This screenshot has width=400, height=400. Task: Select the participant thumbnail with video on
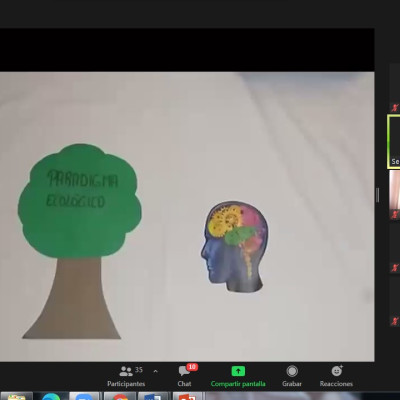pos(395,195)
